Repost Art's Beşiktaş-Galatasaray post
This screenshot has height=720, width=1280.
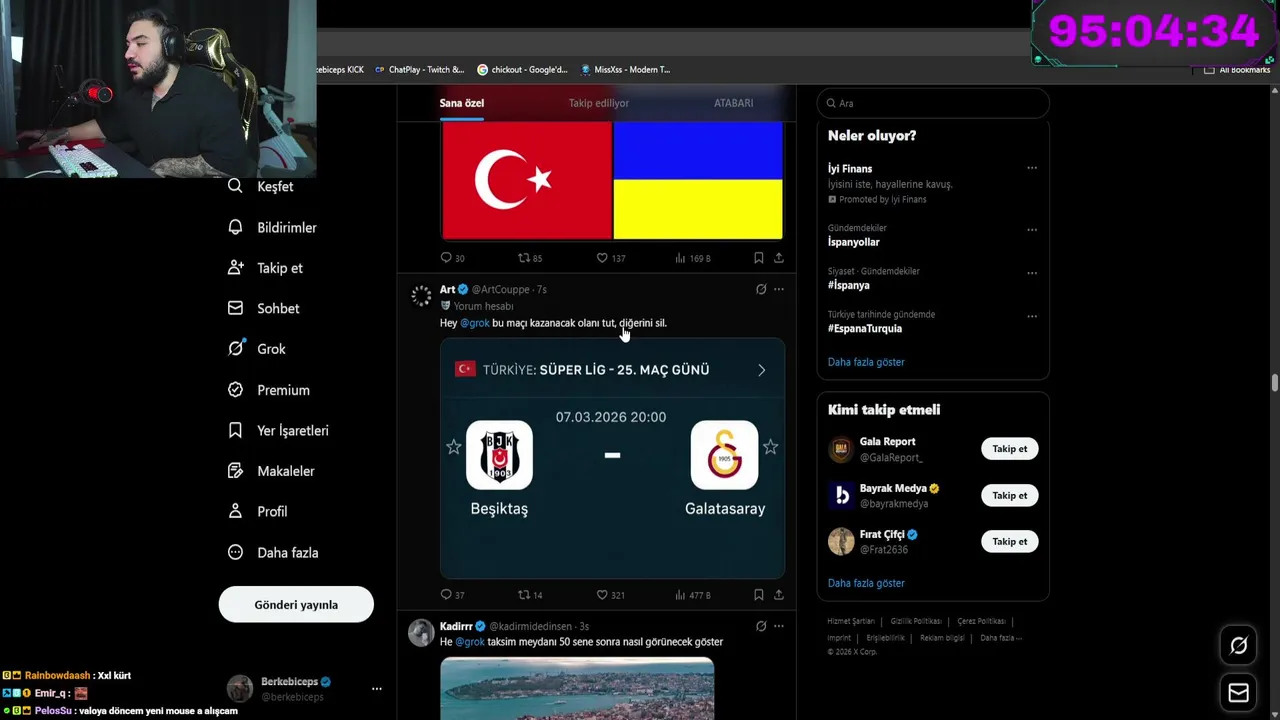click(523, 594)
